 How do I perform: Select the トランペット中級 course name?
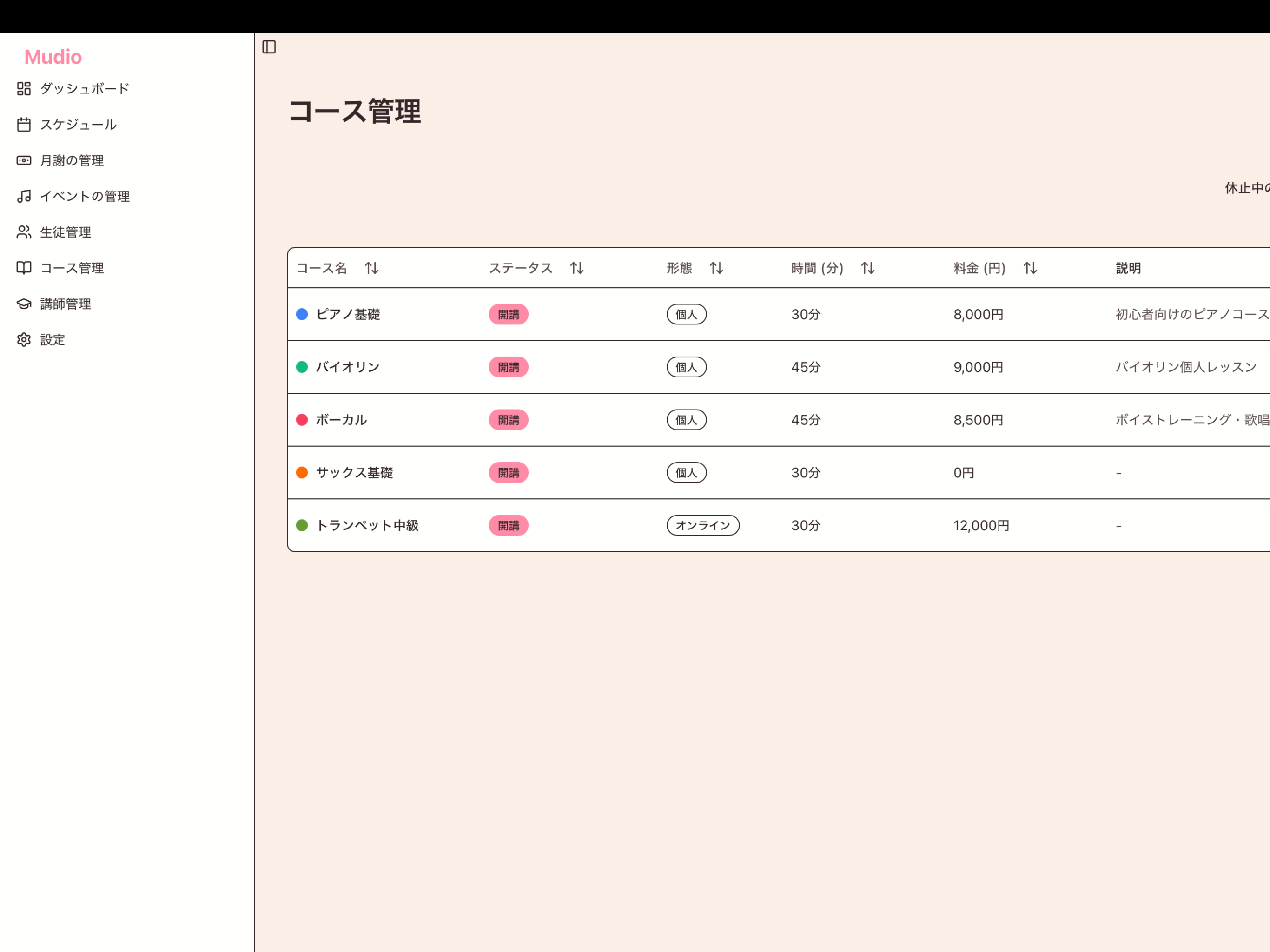pos(367,525)
